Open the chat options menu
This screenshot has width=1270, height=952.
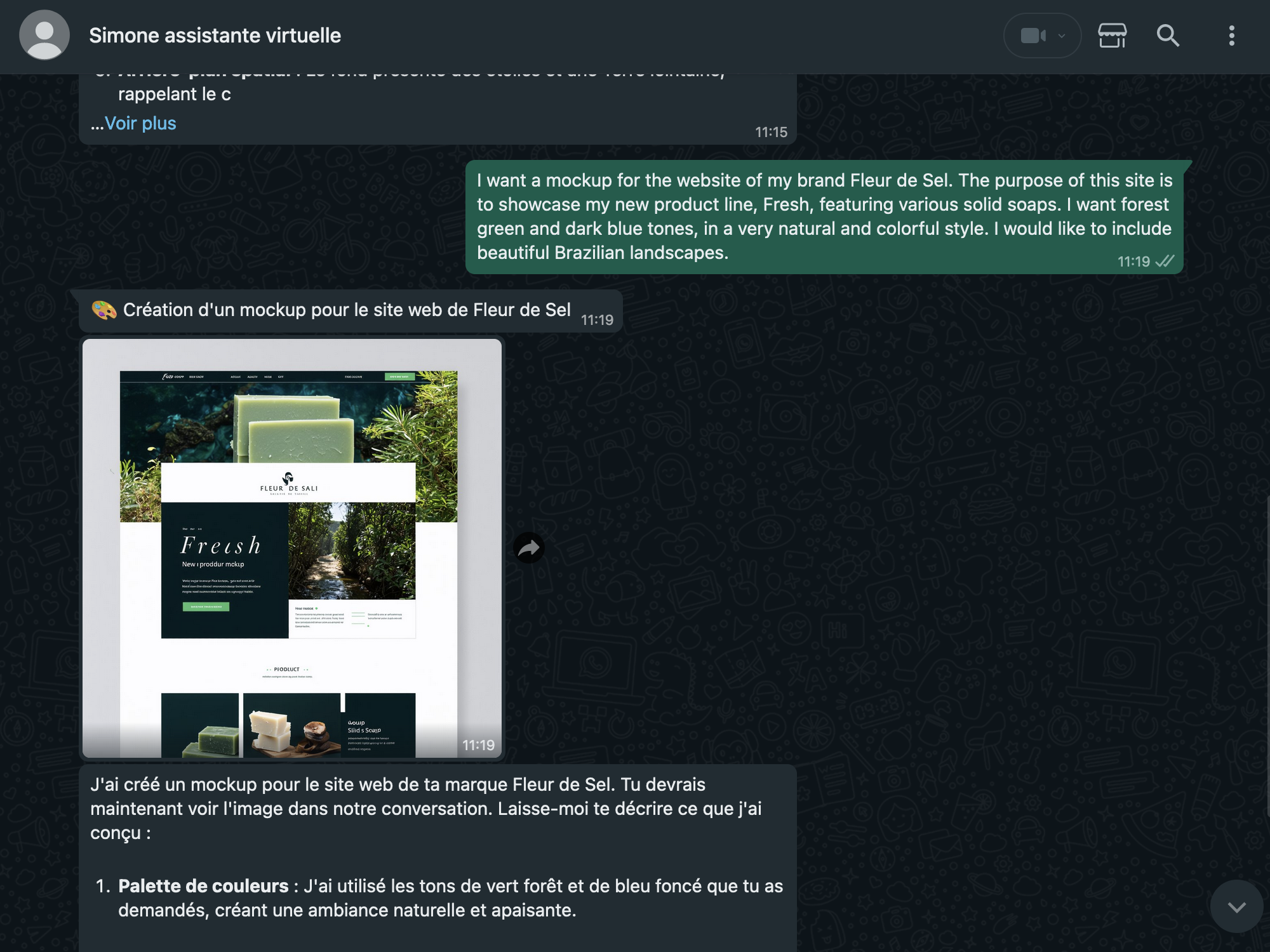(x=1232, y=36)
